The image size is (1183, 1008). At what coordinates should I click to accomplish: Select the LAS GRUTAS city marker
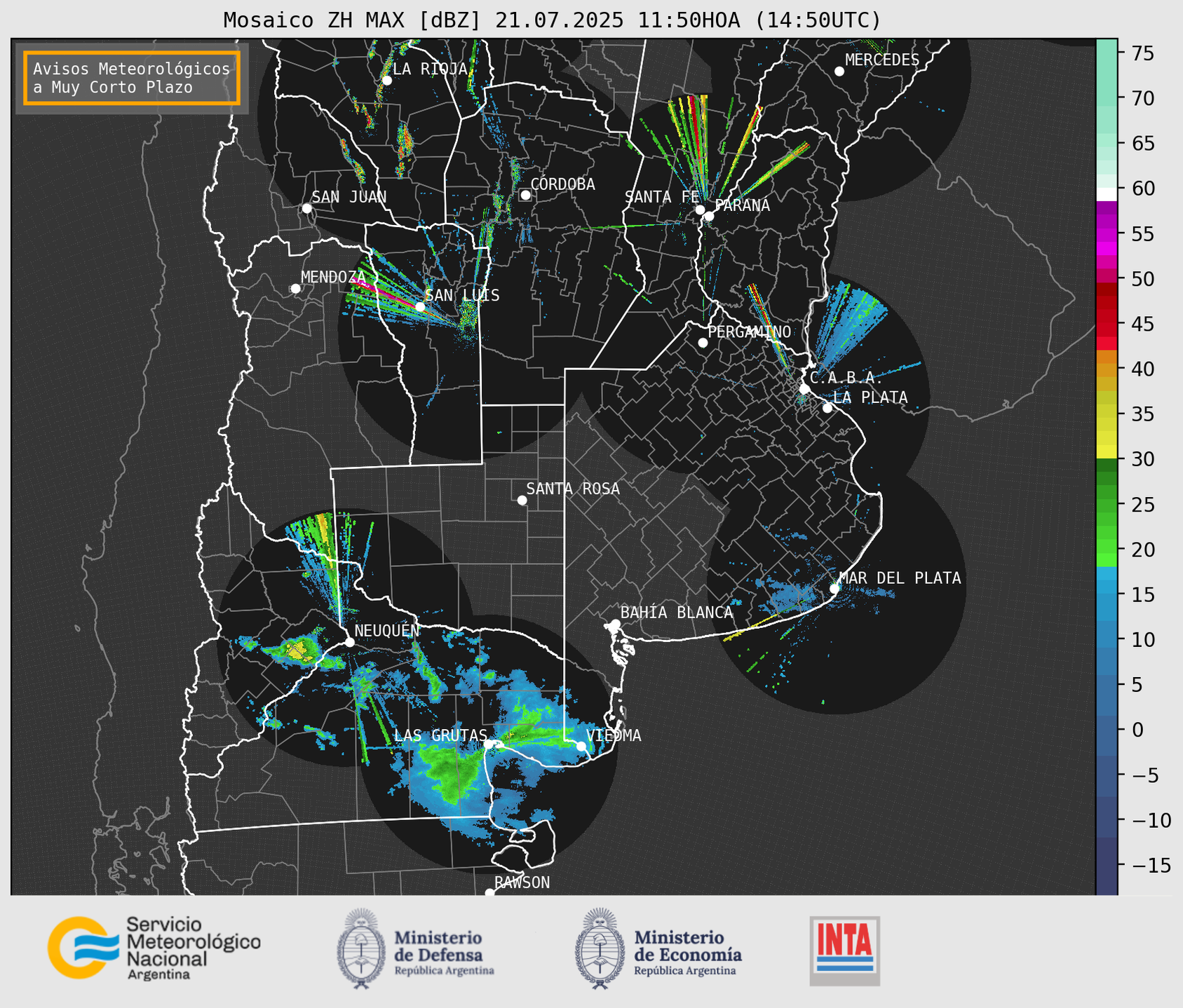click(489, 744)
